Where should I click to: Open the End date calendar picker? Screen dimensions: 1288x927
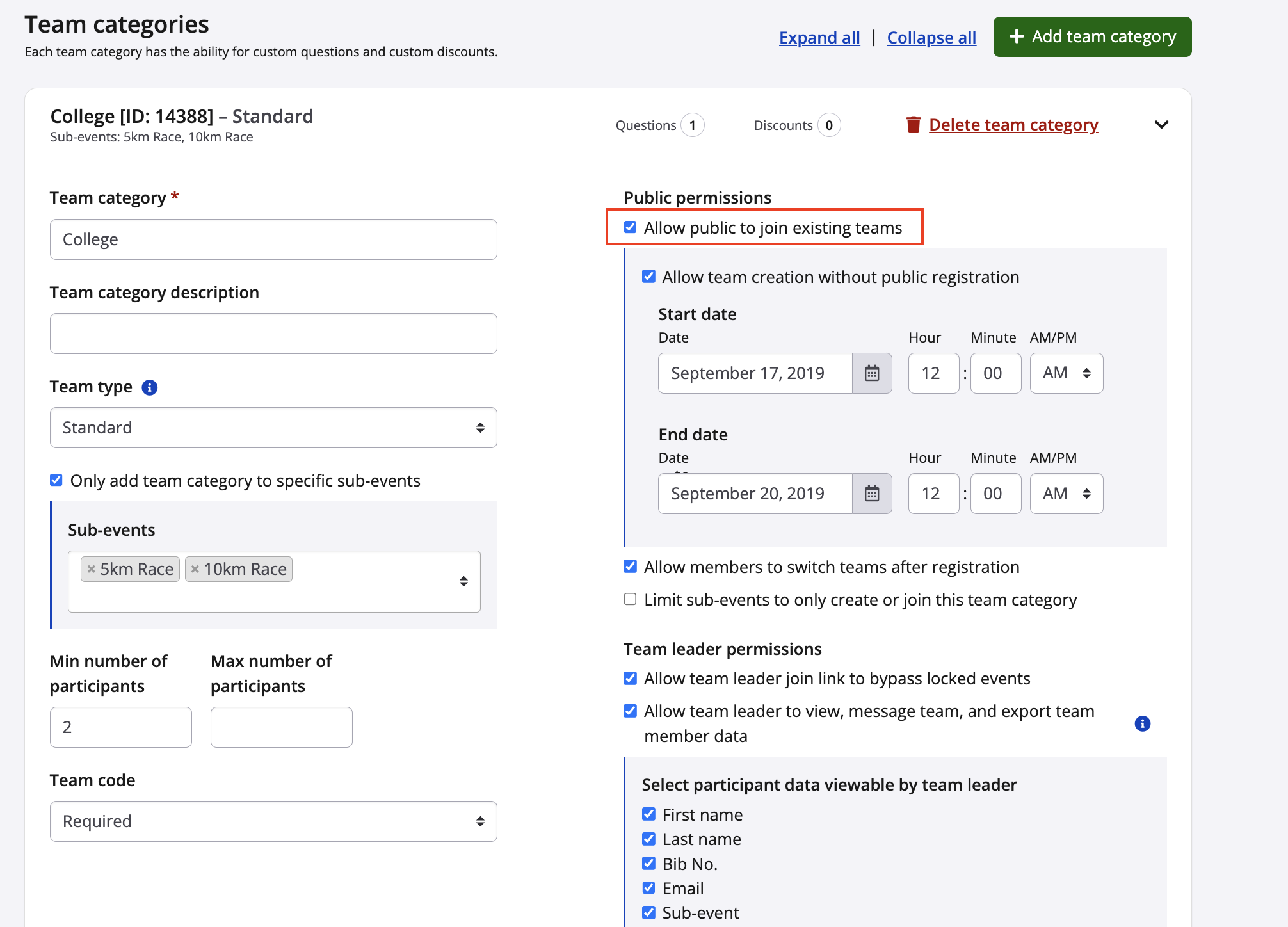871,494
